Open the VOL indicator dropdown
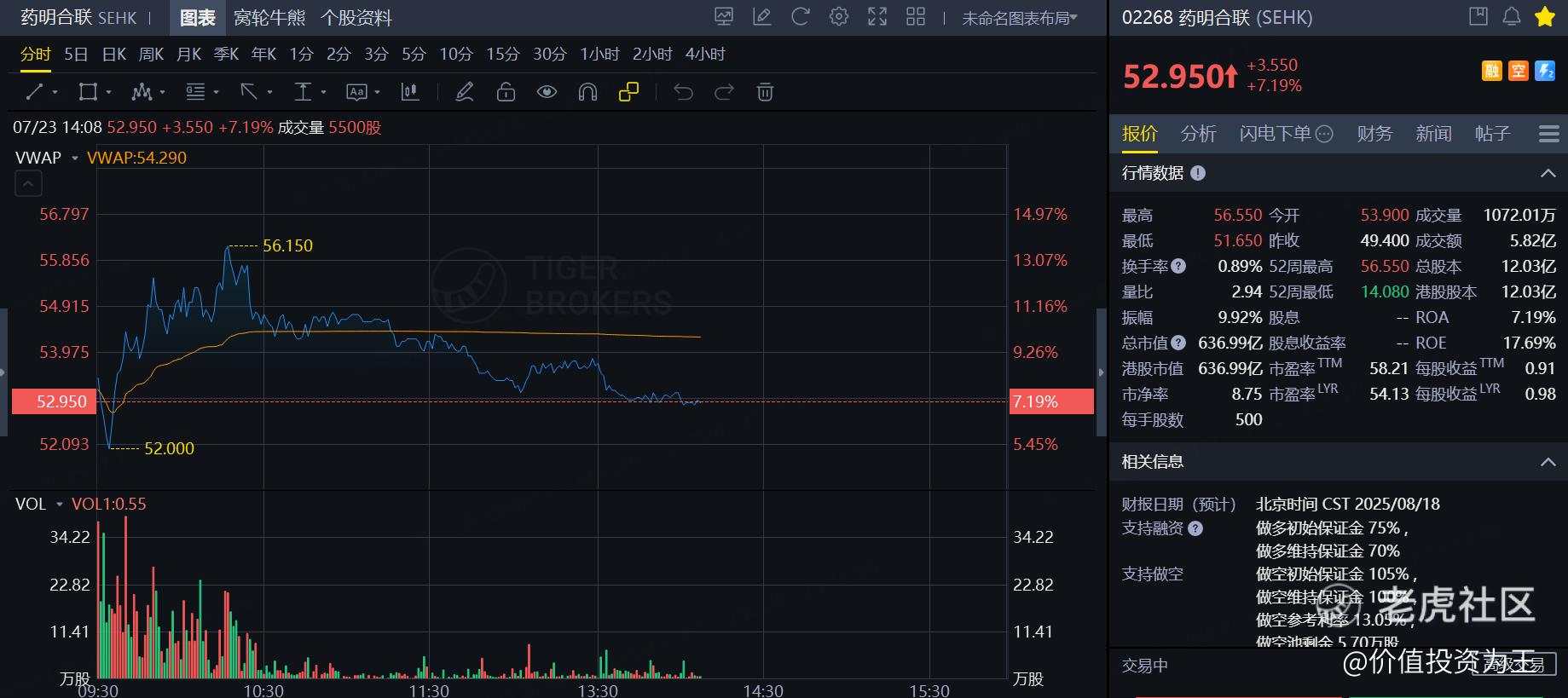Viewport: 1568px width, 698px height. [x=60, y=504]
